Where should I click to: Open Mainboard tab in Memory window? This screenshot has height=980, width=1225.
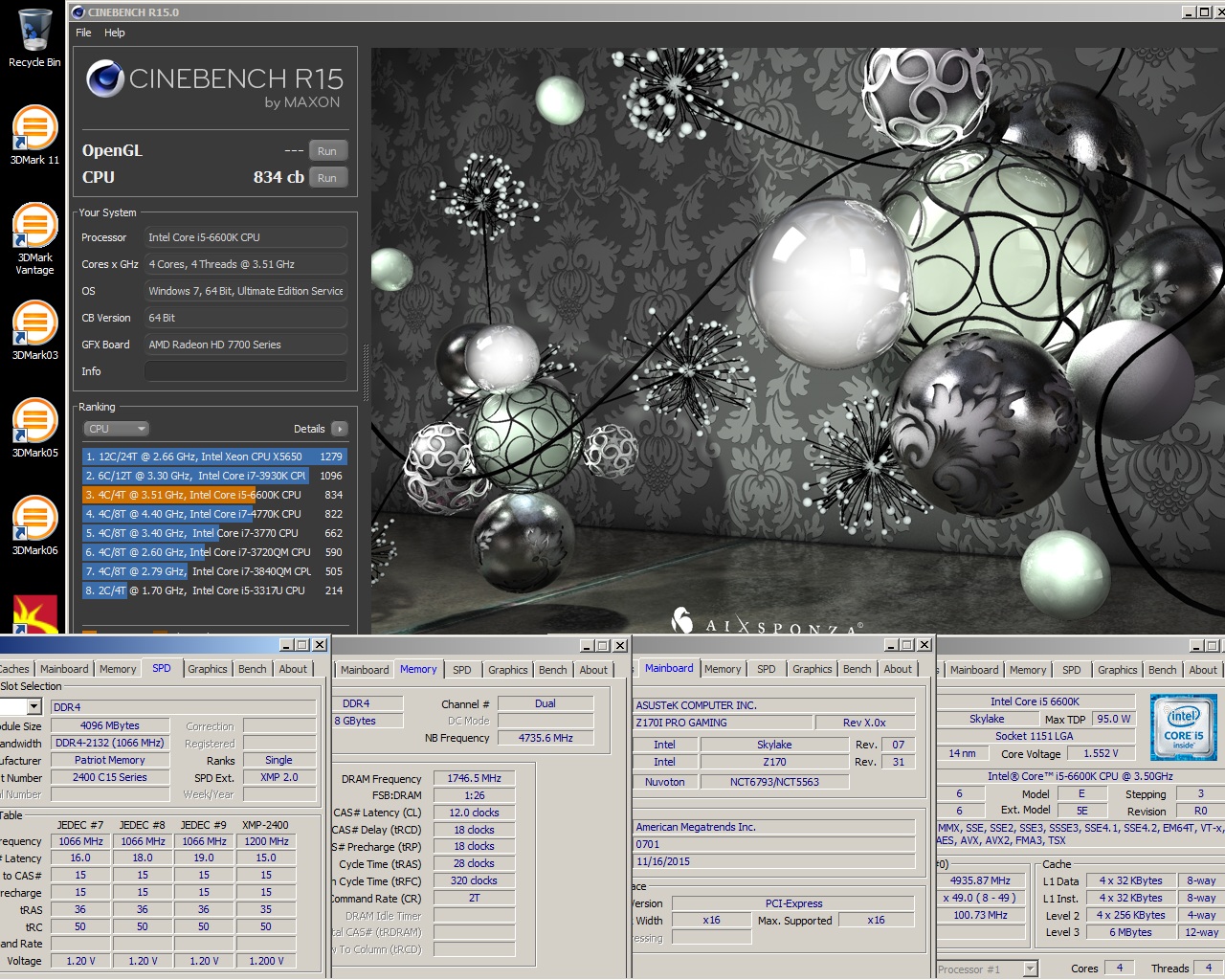pyautogui.click(x=365, y=670)
